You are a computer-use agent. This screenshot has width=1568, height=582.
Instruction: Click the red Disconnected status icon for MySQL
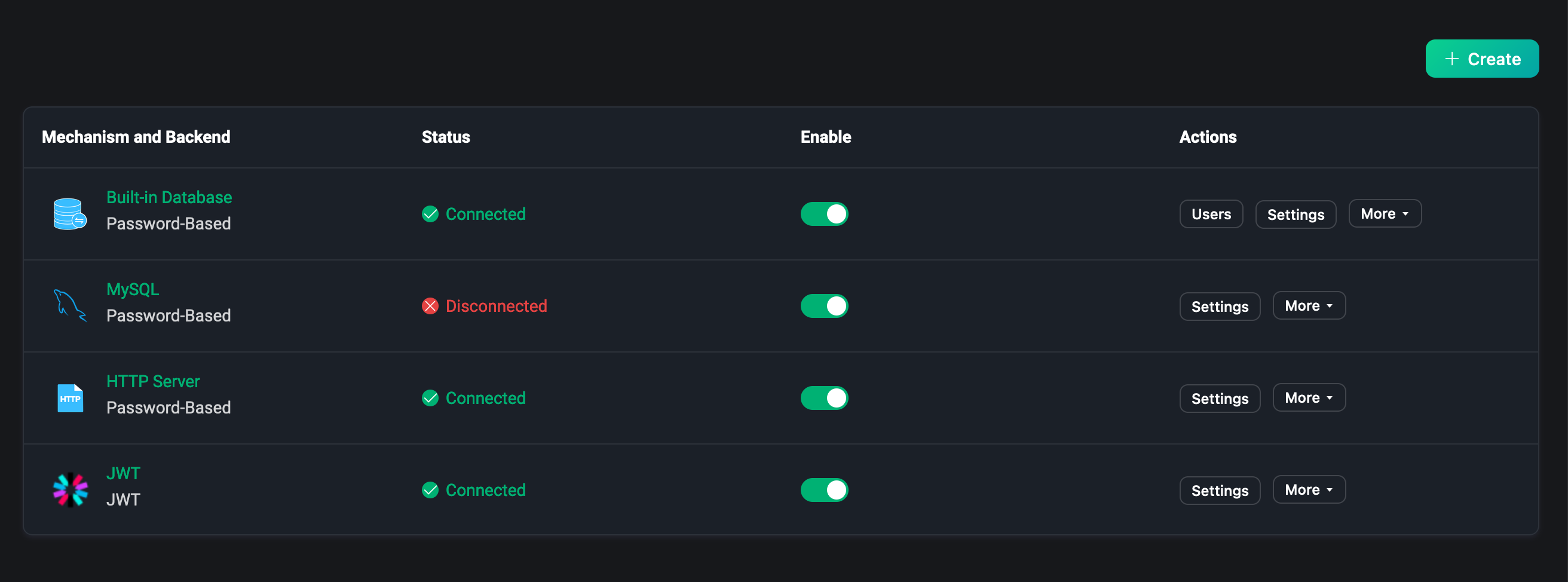430,306
